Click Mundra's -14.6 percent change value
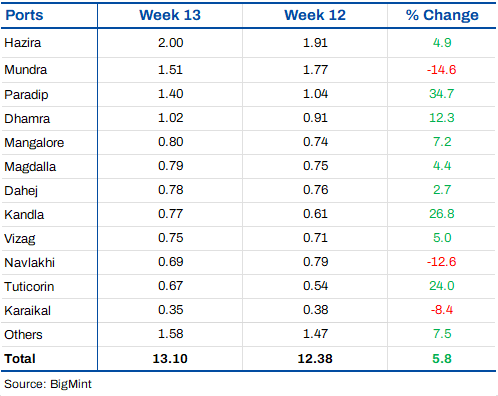This screenshot has height=396, width=498. coord(441,70)
